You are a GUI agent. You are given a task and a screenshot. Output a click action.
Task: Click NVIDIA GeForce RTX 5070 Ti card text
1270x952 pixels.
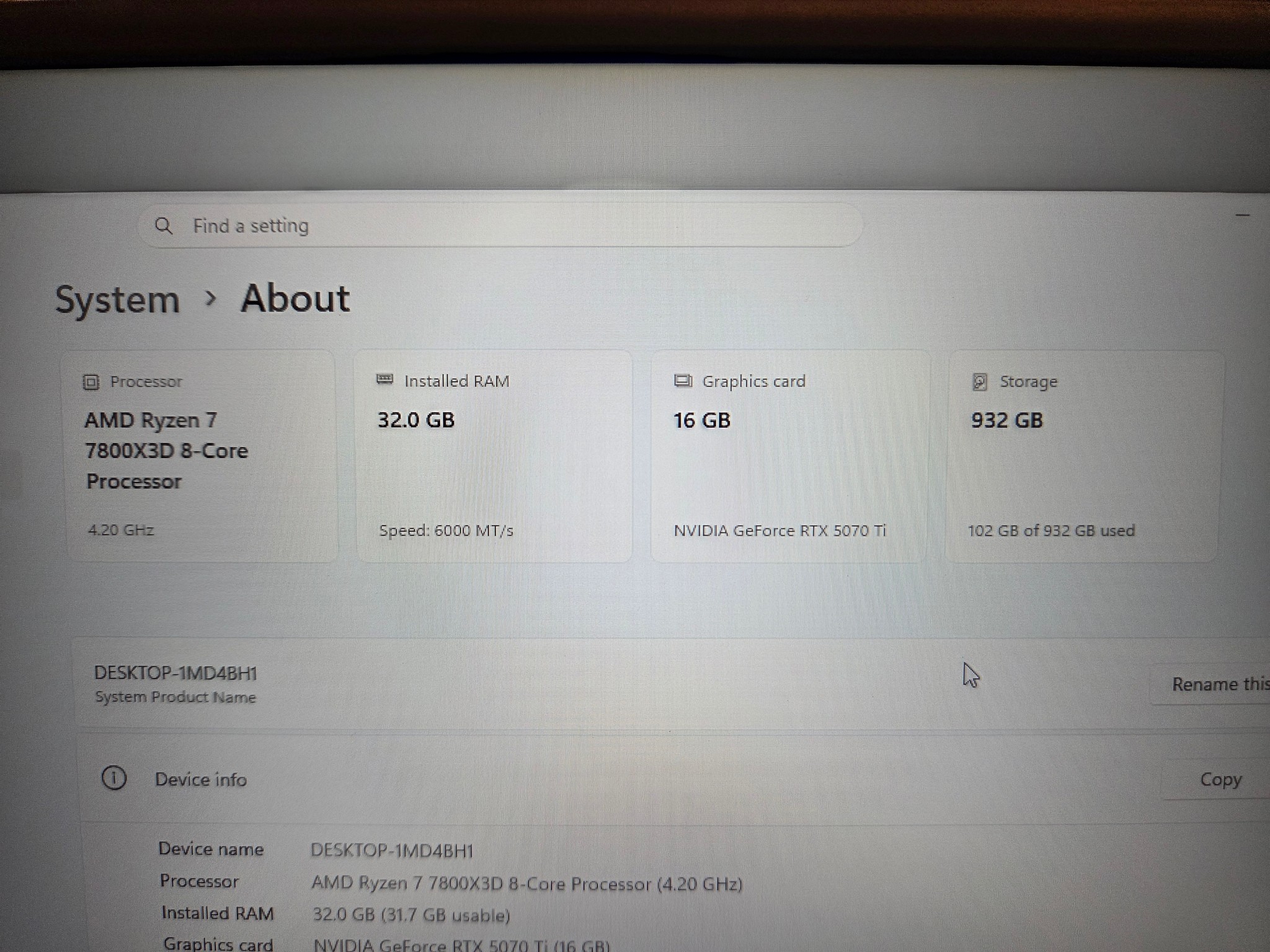(x=780, y=531)
